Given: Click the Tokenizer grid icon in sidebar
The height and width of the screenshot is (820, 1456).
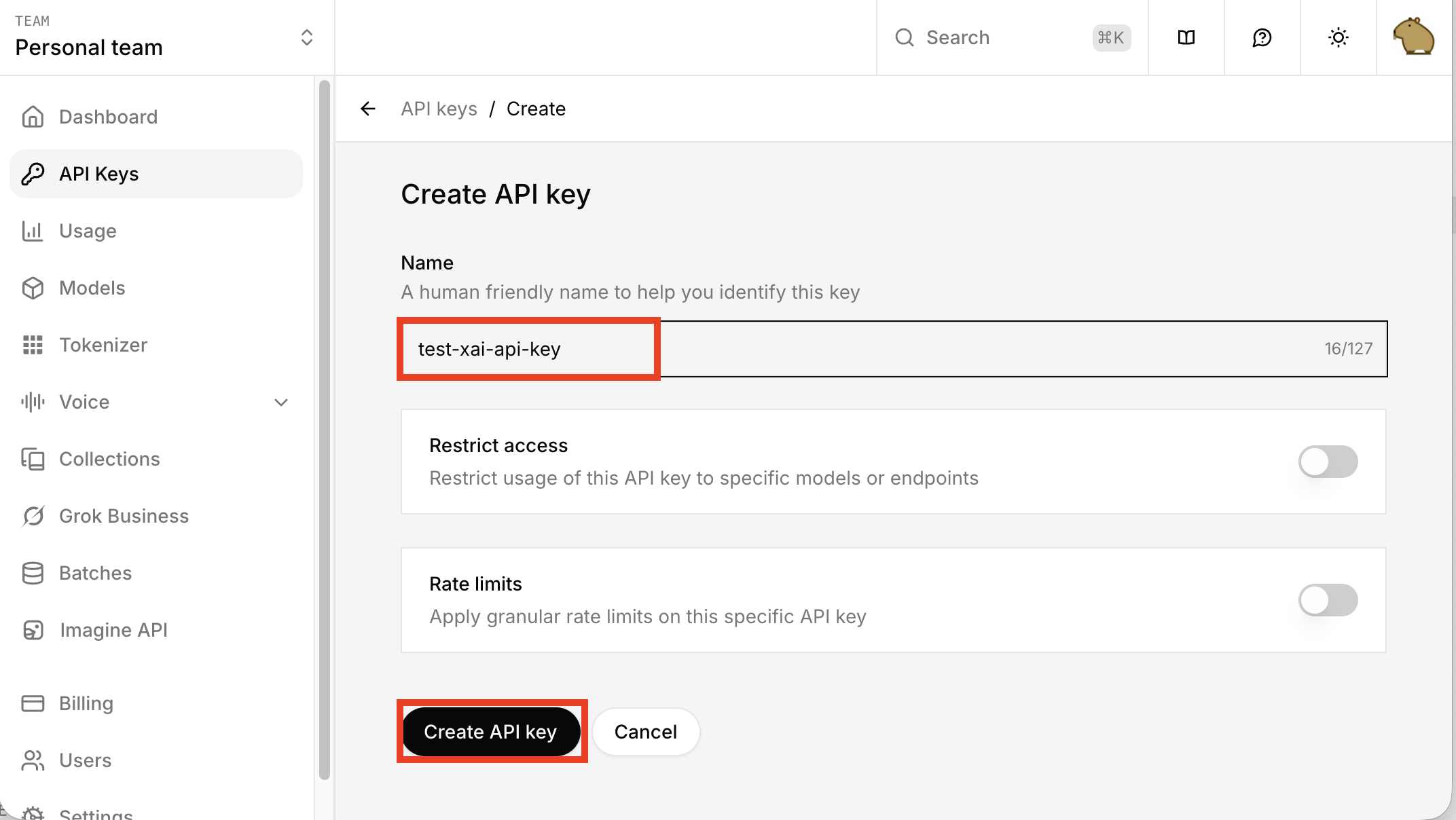Looking at the screenshot, I should 33,345.
